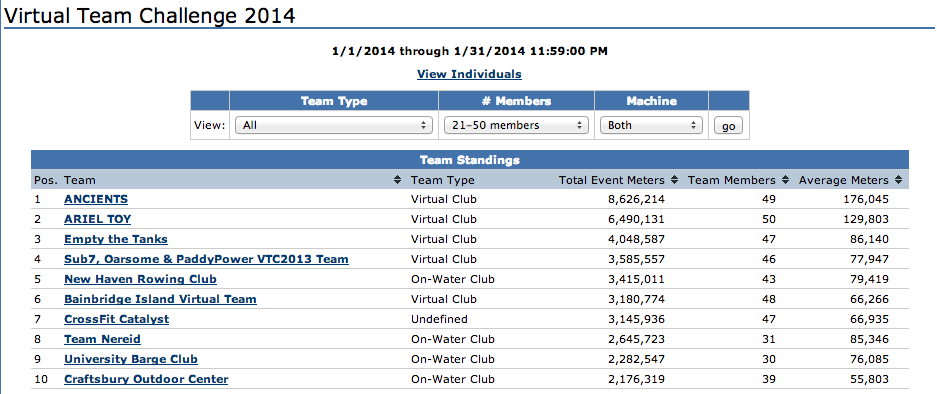Image resolution: width=937 pixels, height=394 pixels.
Task: Click the Team Standings table title
Action: coord(470,160)
